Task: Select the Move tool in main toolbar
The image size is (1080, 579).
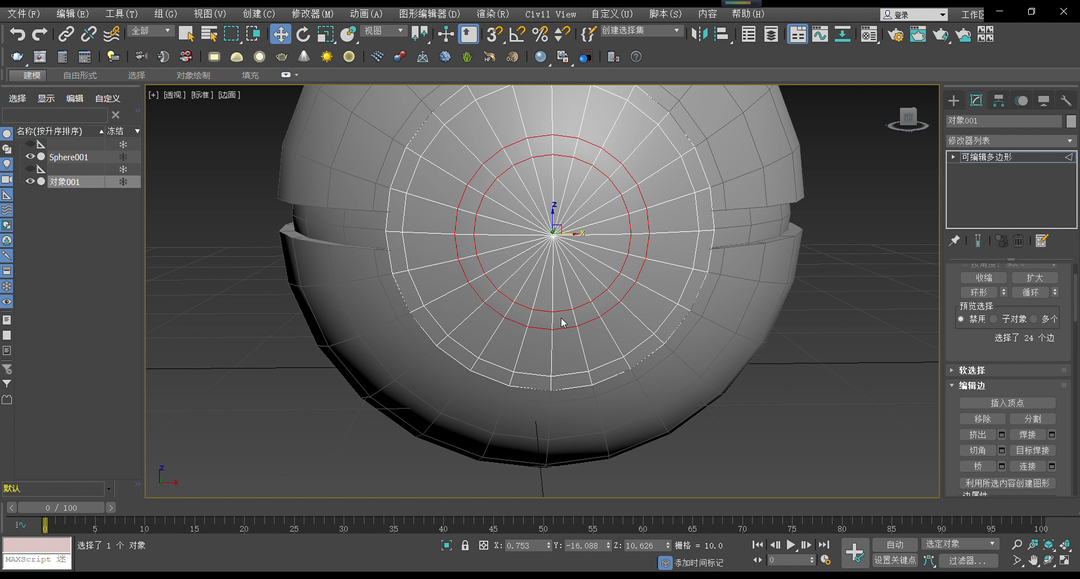Action: click(281, 34)
